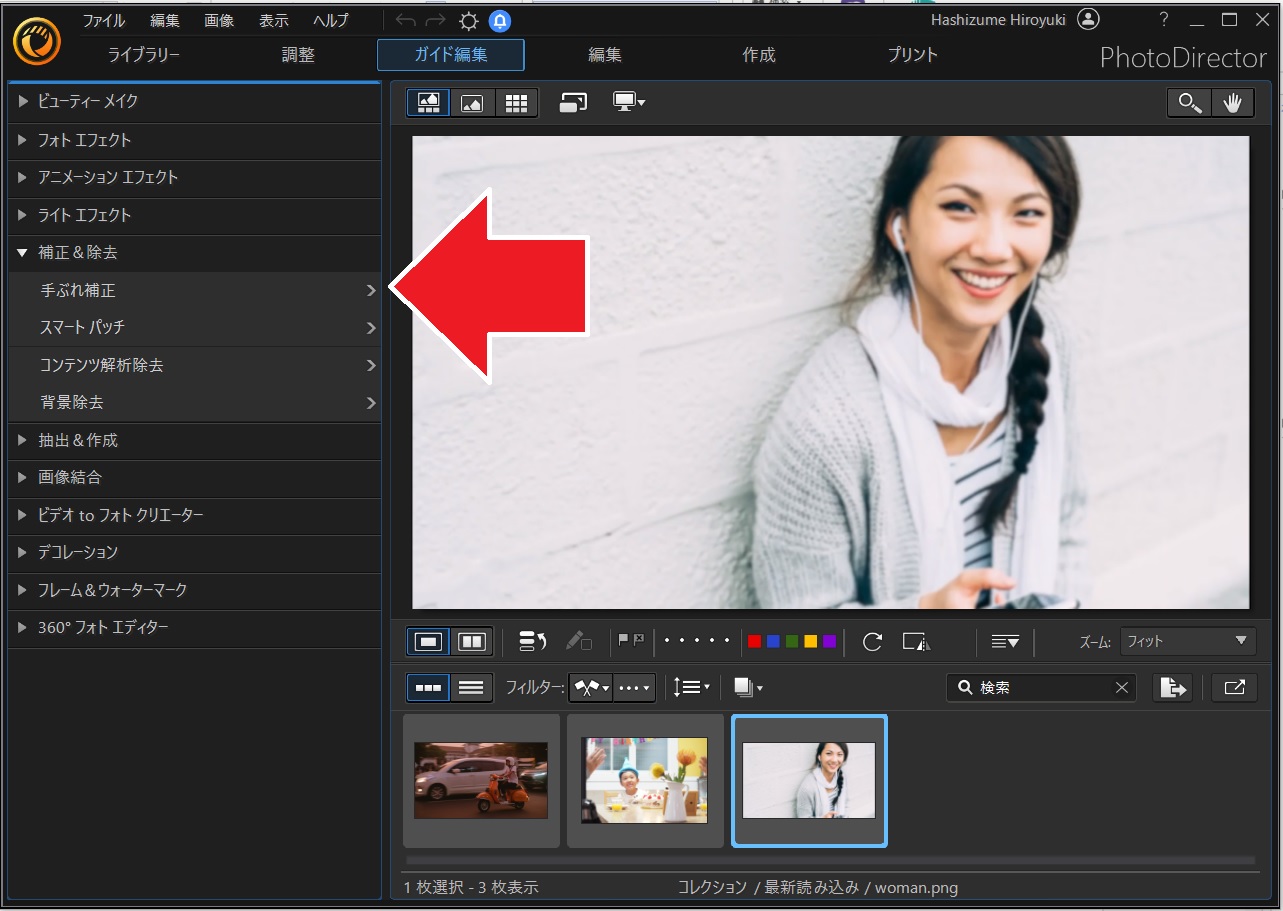Open the blue notification bell
Image resolution: width=1283 pixels, height=911 pixels.
[500, 21]
